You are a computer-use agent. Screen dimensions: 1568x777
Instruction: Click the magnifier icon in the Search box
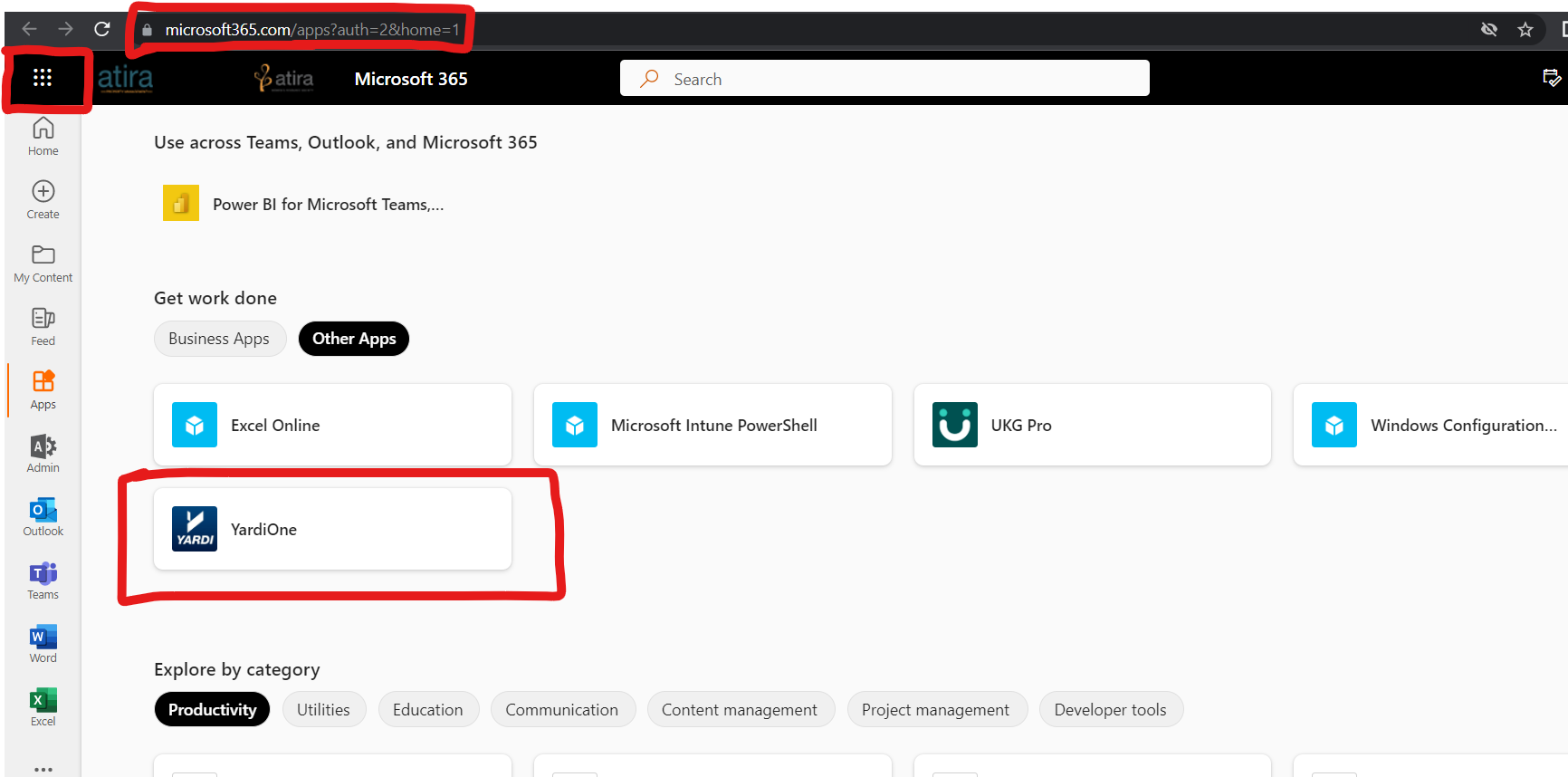649,79
